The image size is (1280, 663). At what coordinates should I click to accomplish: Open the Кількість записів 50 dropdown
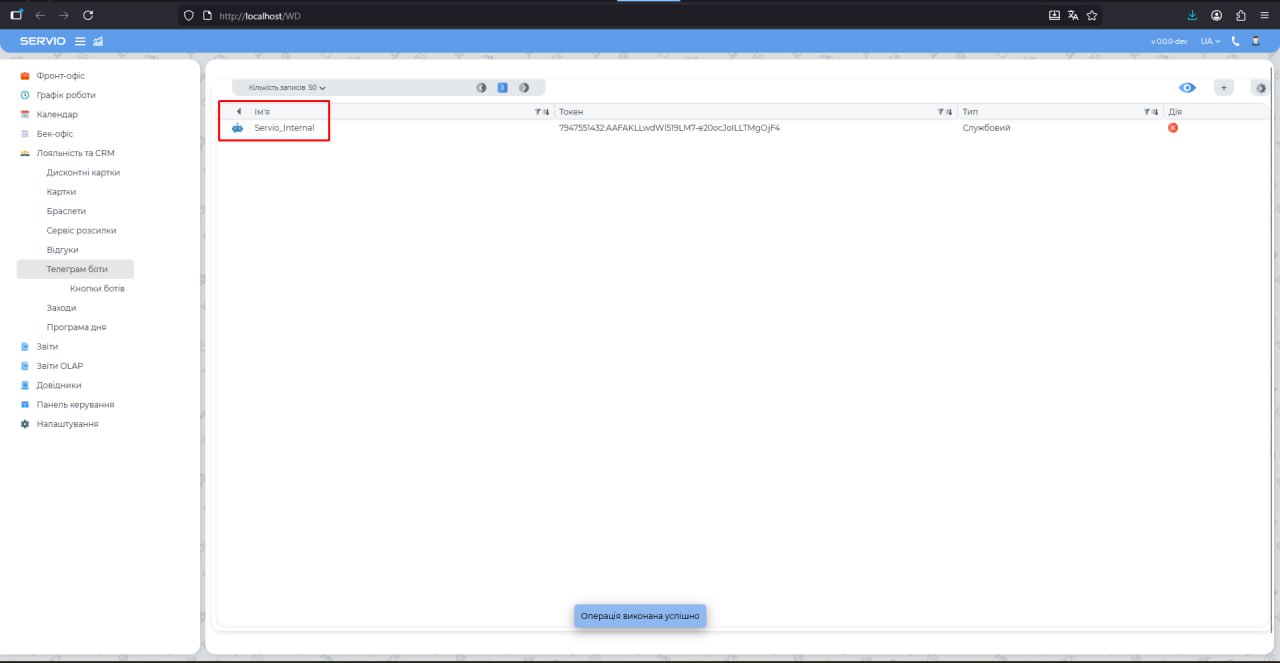pos(287,88)
